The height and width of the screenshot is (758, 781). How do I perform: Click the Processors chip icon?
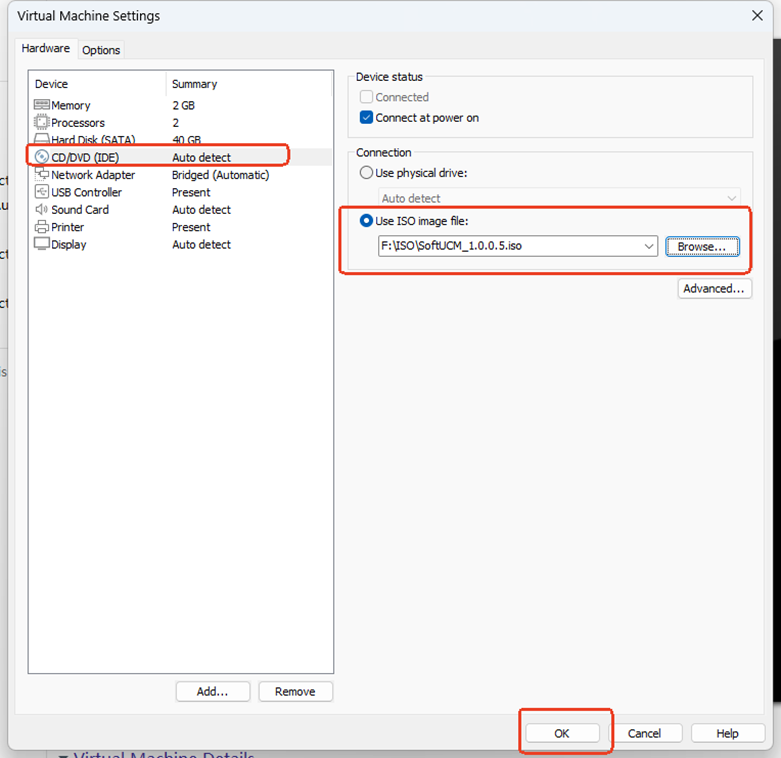(41, 123)
